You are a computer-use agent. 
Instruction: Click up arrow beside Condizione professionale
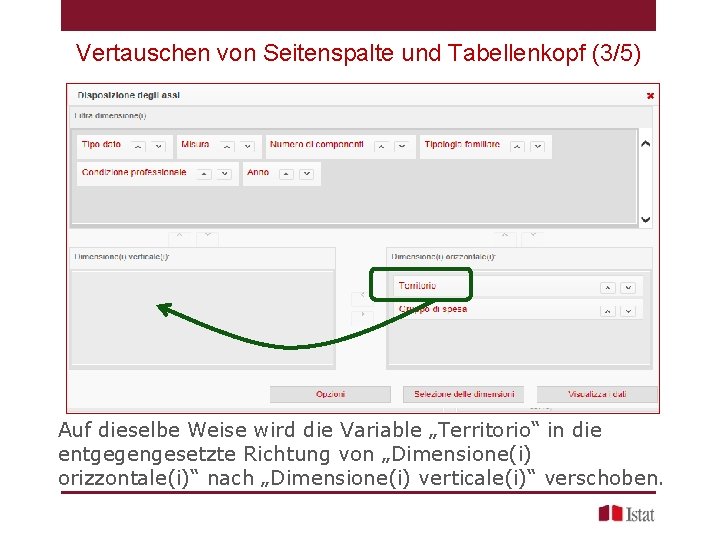click(204, 174)
